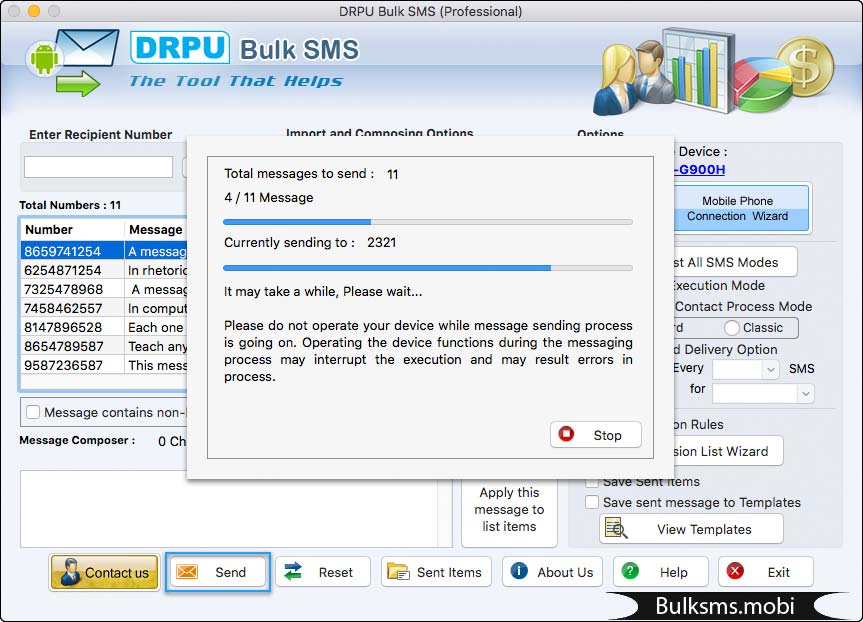The image size is (863, 622).
Task: Open Sent Items button label
Action: [x=449, y=572]
